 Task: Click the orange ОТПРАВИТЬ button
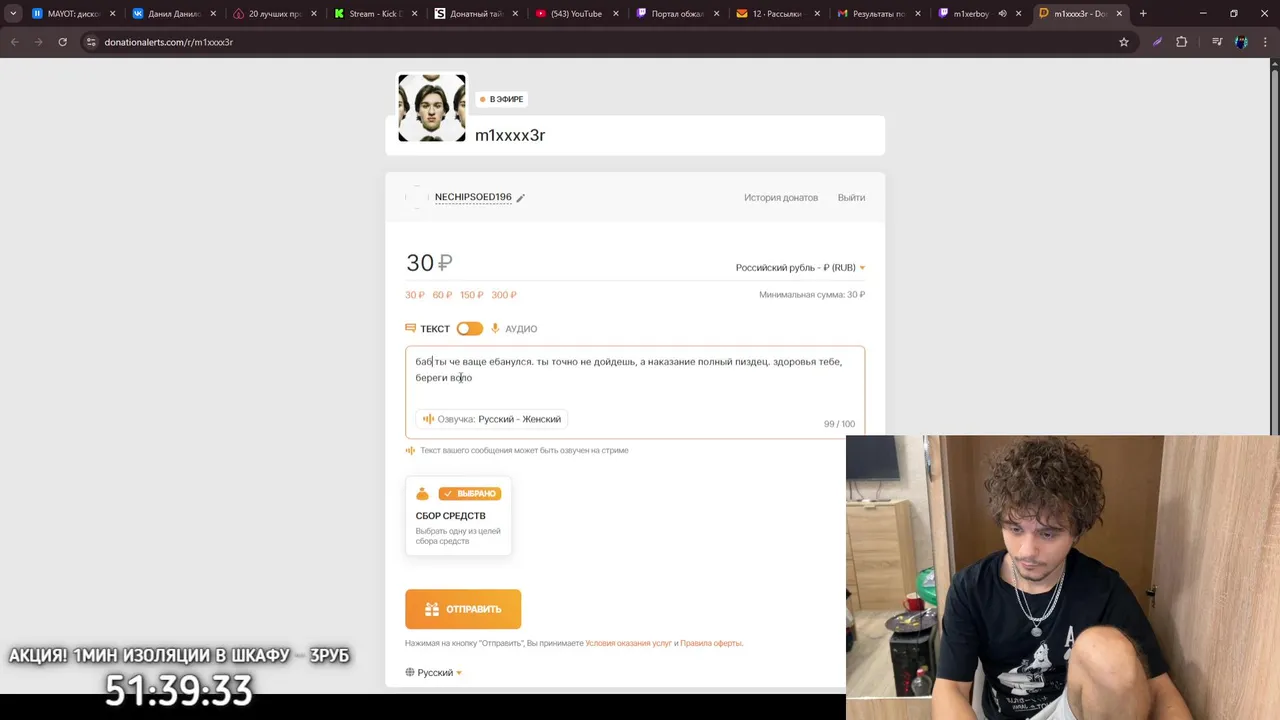(463, 609)
